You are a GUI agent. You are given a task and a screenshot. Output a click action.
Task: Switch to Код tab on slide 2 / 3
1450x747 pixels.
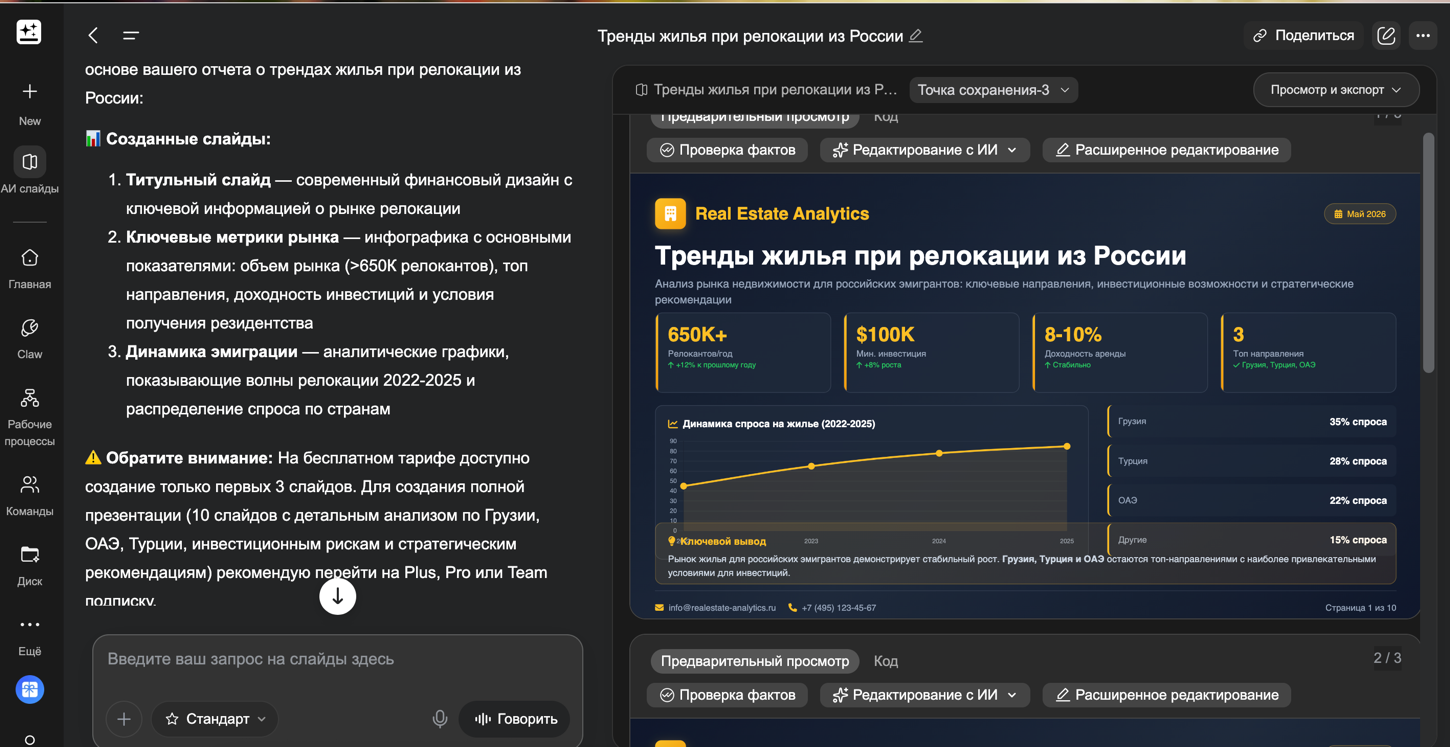(x=886, y=661)
